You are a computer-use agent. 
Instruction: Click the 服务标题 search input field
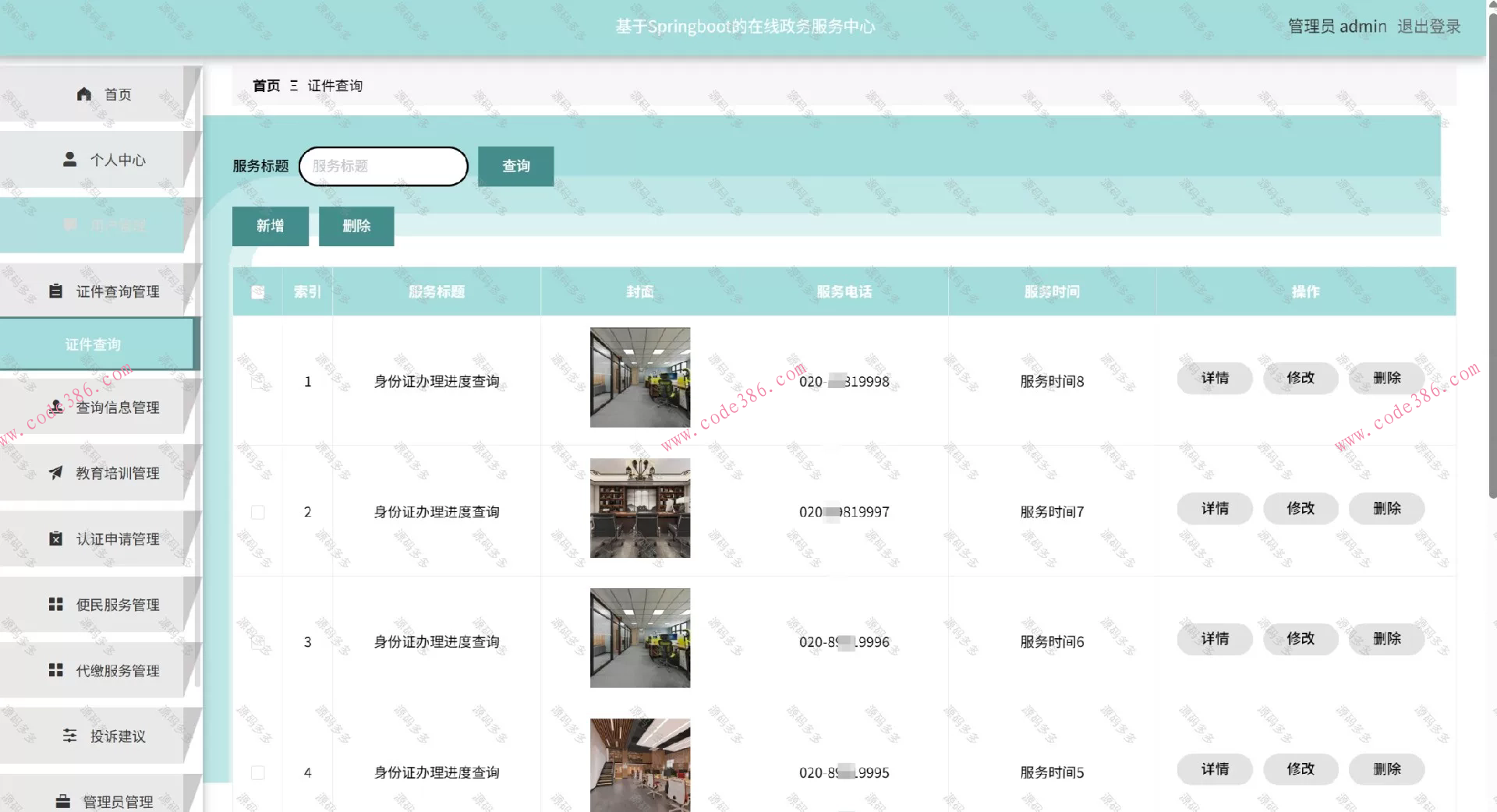point(383,166)
